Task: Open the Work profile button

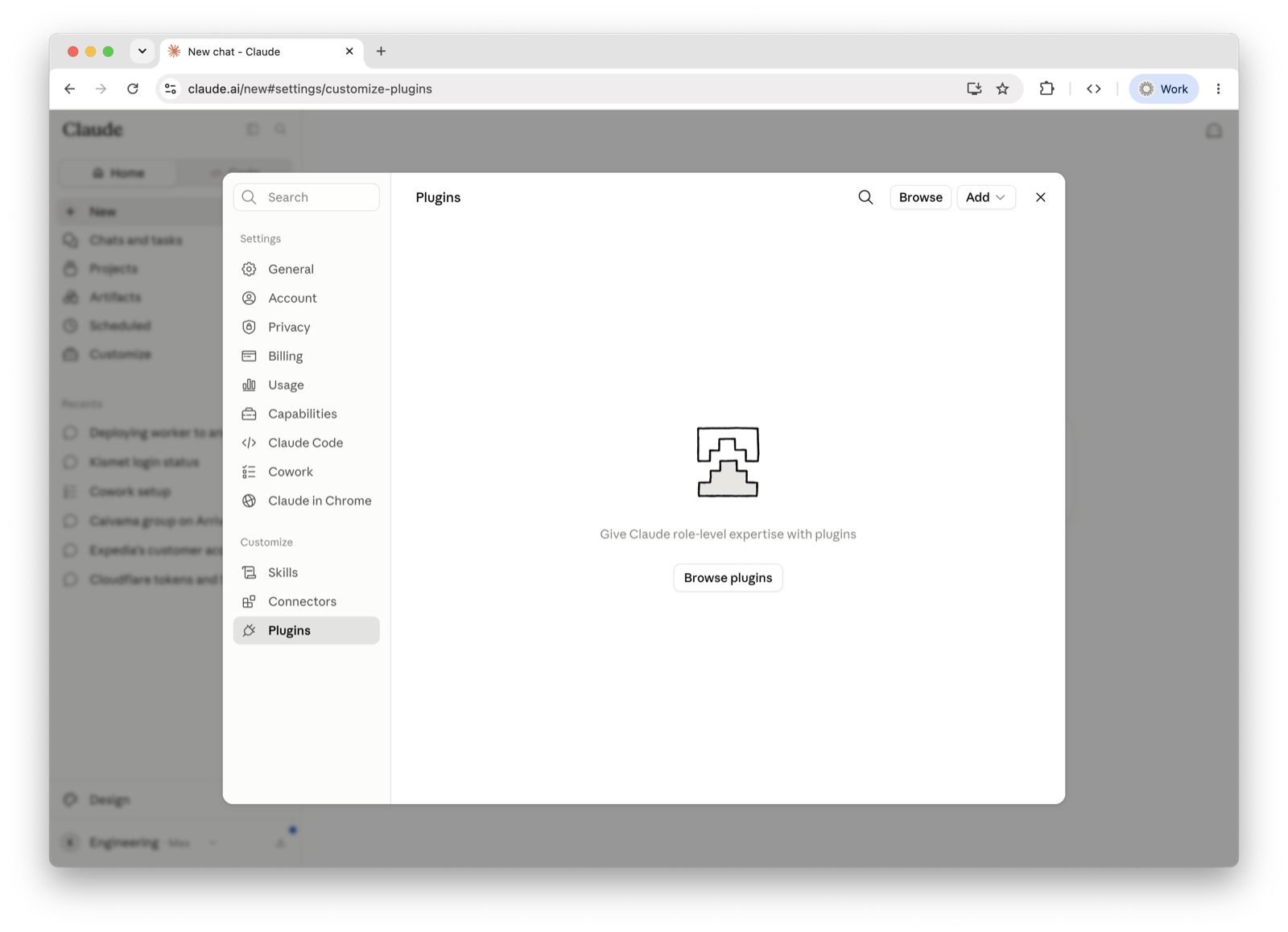Action: coord(1164,89)
